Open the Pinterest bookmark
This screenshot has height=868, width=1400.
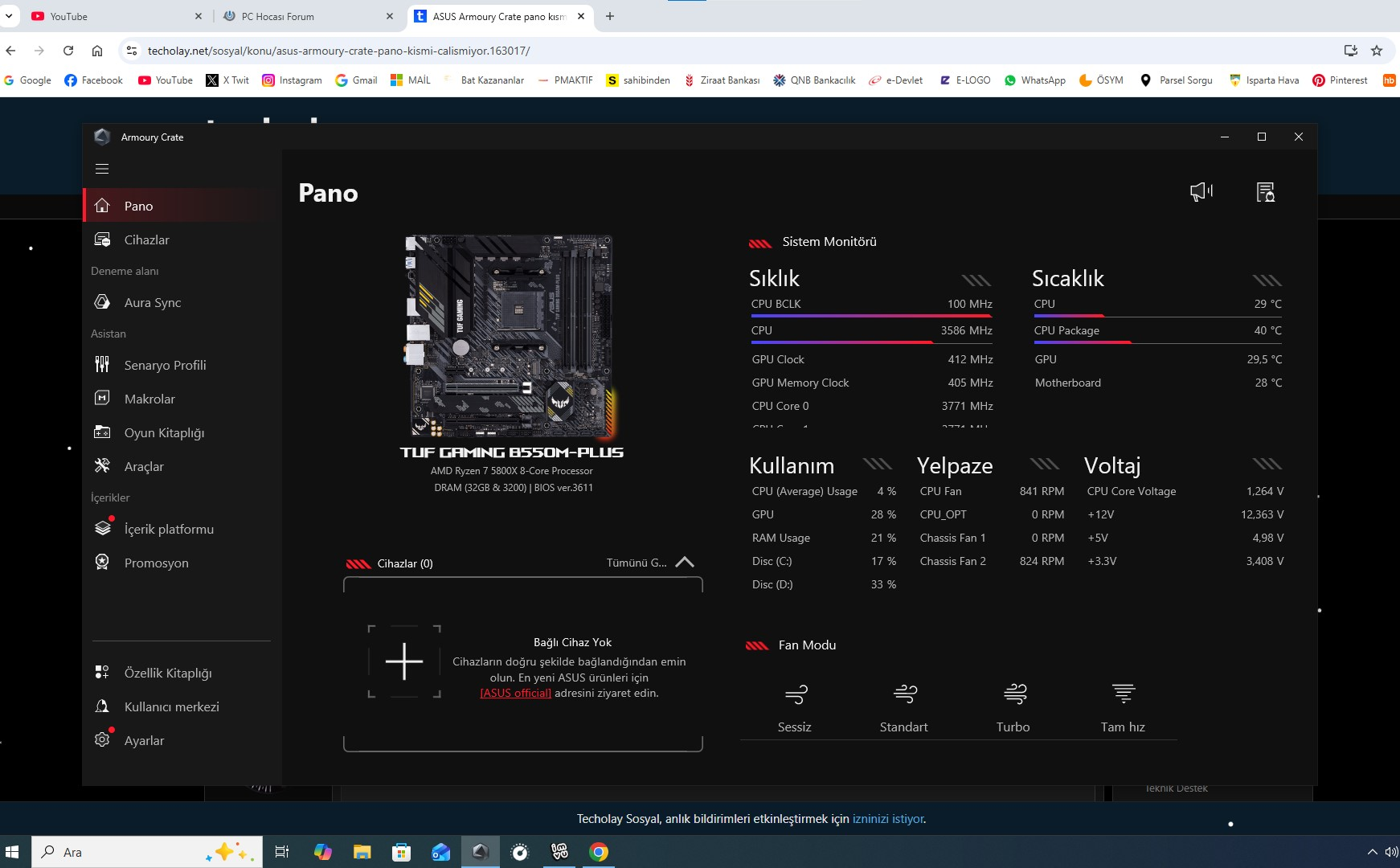coord(1340,80)
